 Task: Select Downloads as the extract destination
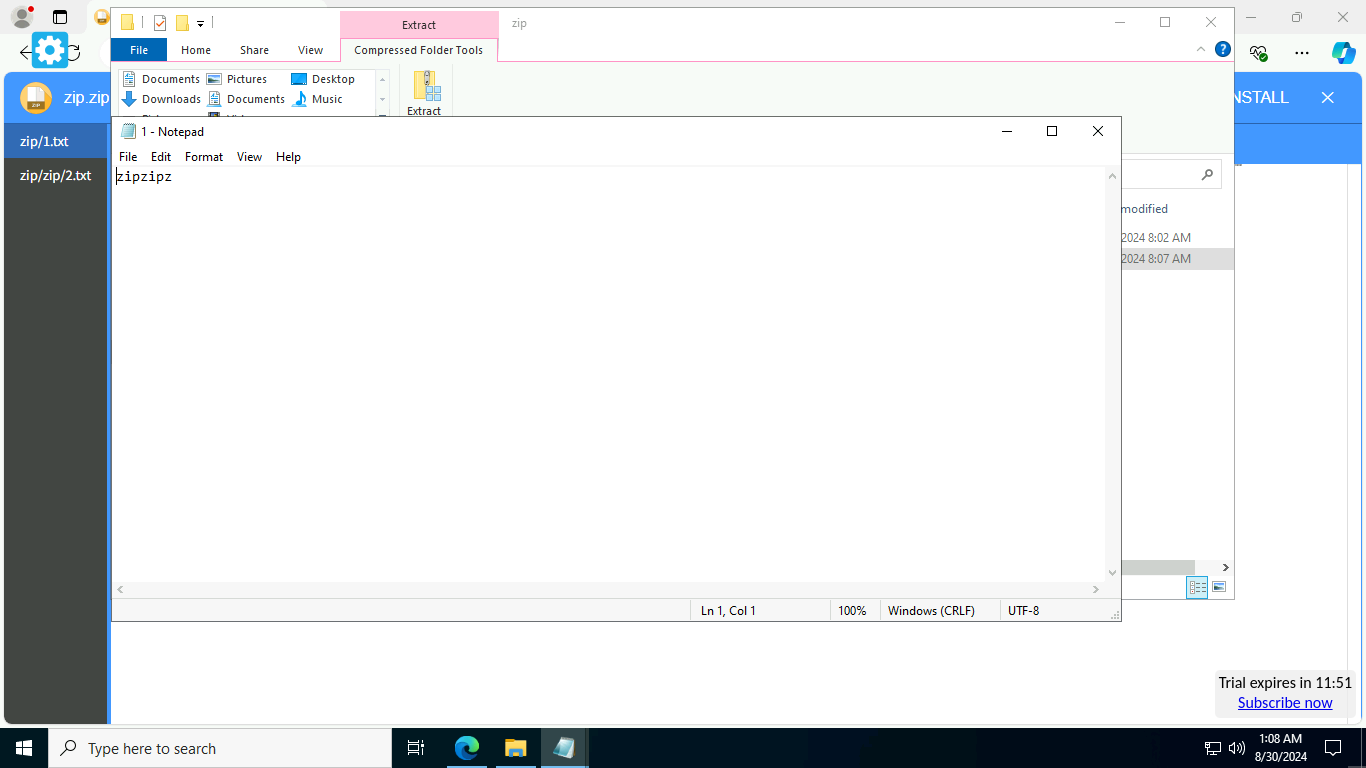[x=170, y=98]
